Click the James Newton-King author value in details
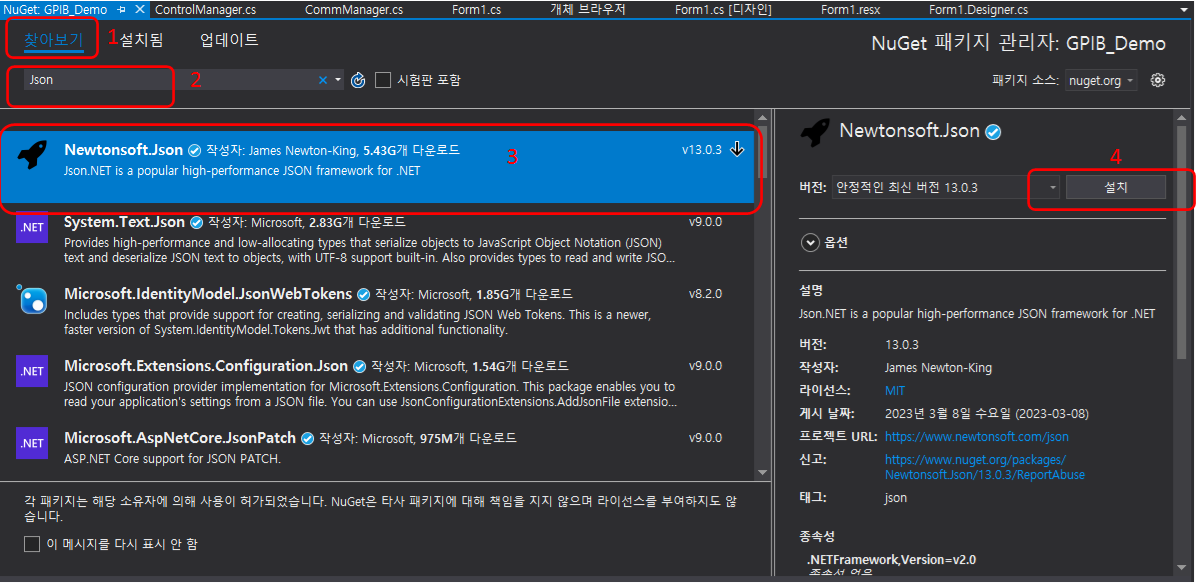1196x584 pixels. pyautogui.click(x=938, y=367)
